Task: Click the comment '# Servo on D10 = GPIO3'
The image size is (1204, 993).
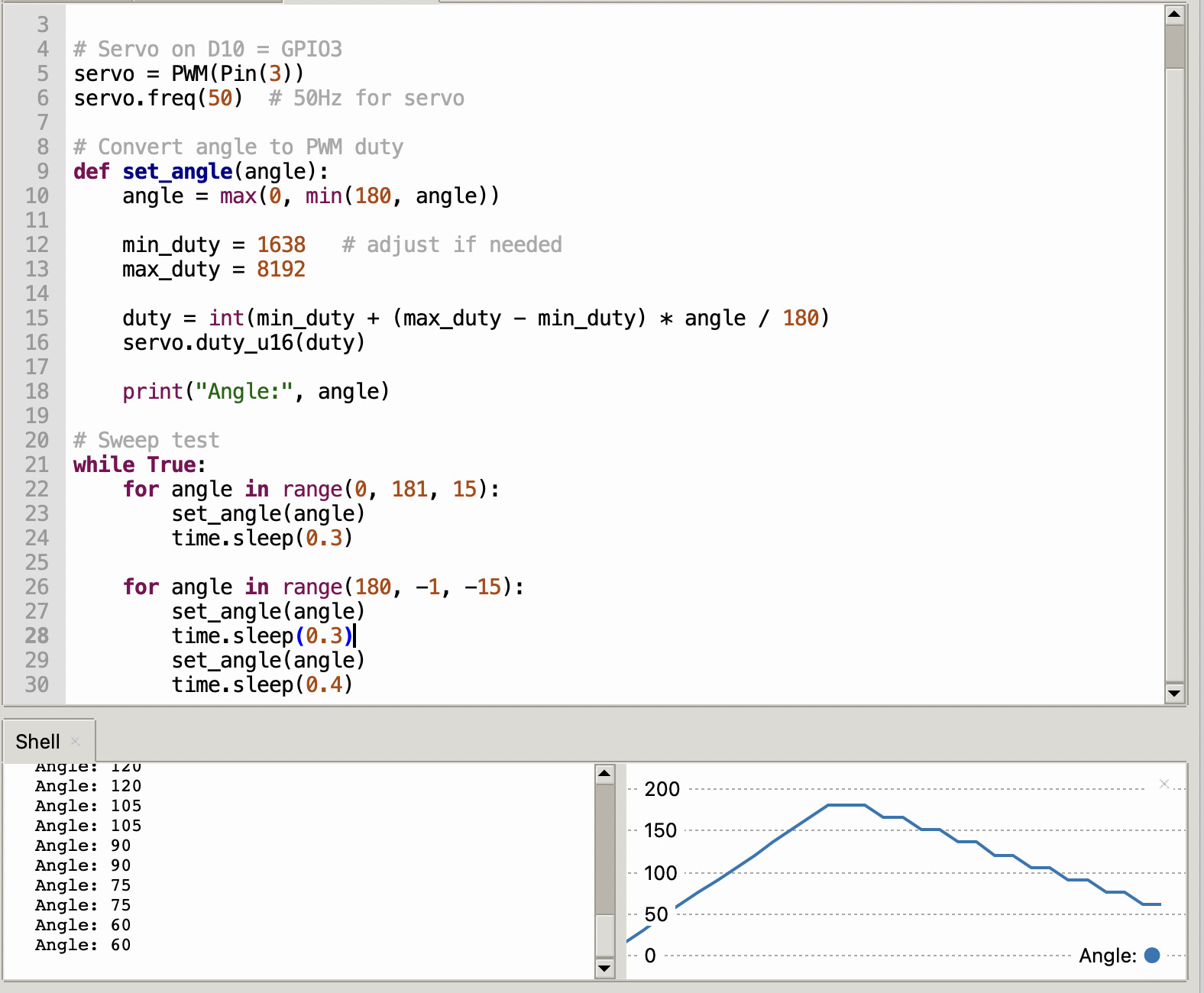Action: pyautogui.click(x=208, y=50)
